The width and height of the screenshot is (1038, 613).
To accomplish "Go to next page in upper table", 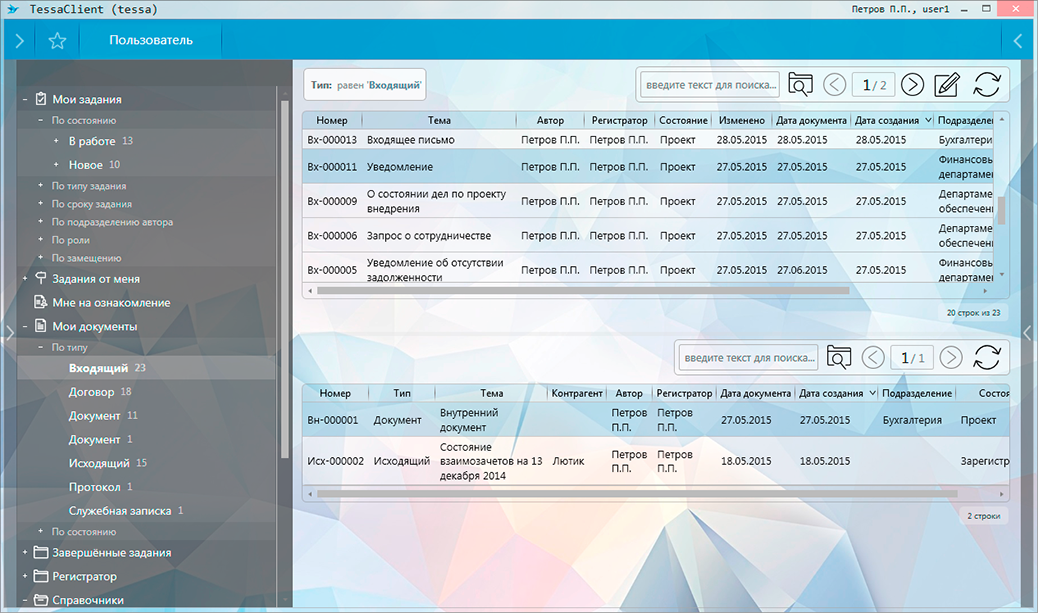I will pyautogui.click(x=912, y=85).
